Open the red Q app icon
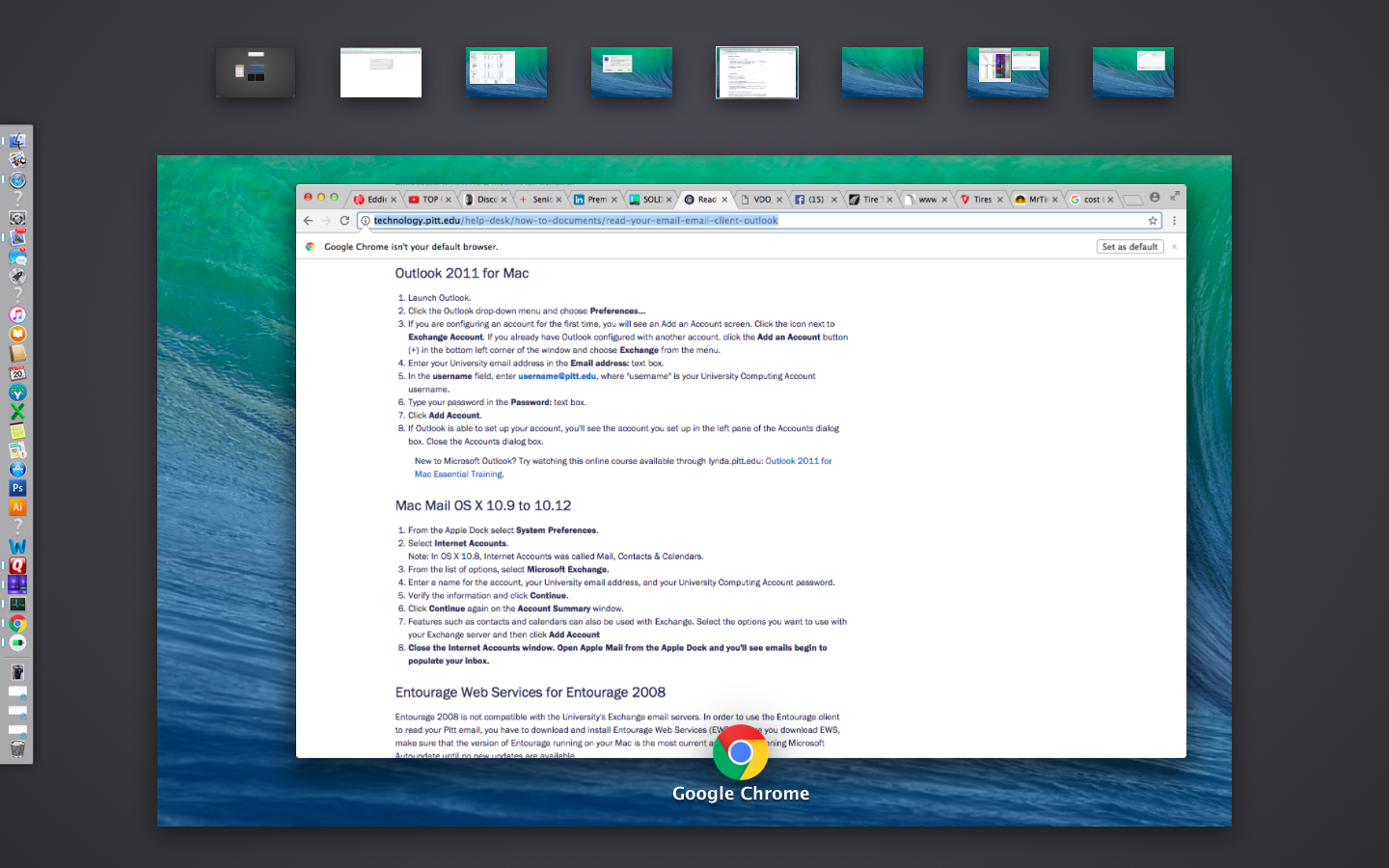 tap(17, 565)
